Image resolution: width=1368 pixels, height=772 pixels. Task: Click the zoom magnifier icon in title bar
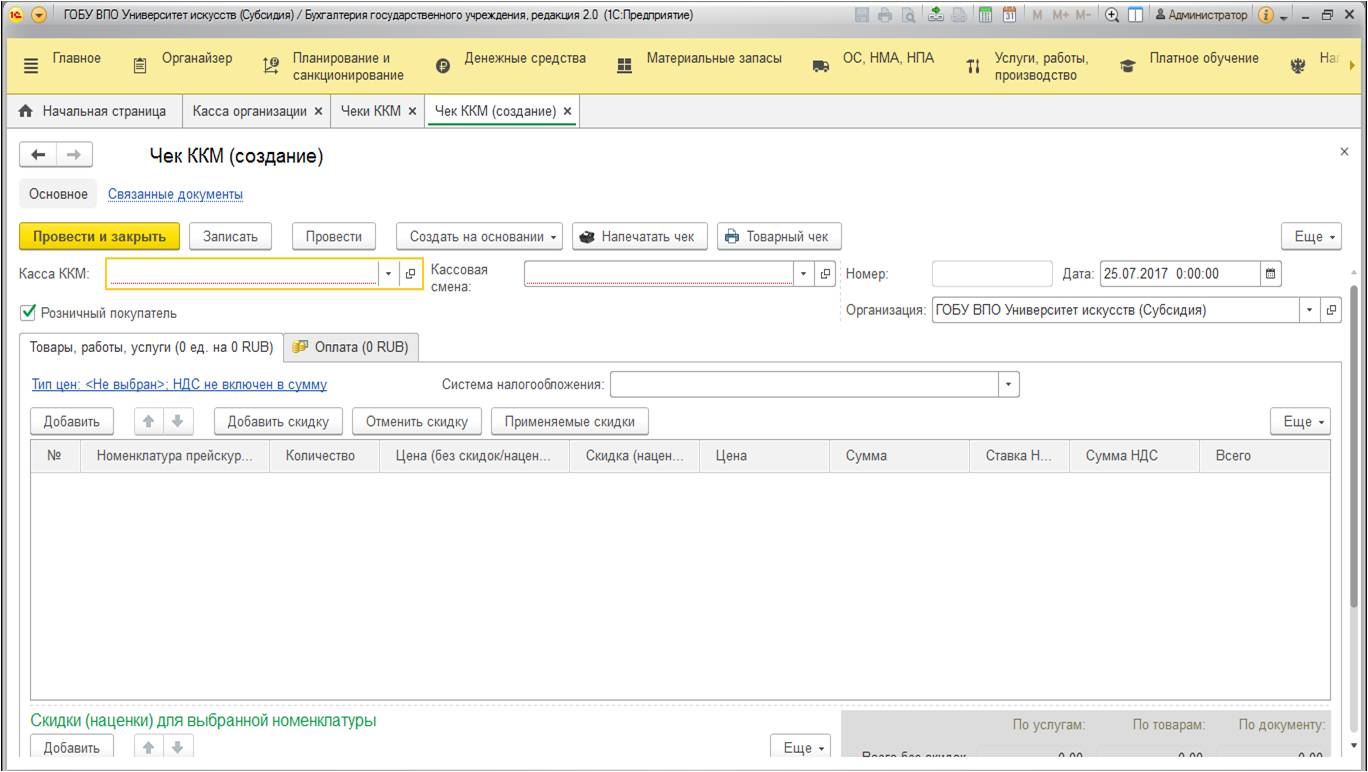(1110, 16)
